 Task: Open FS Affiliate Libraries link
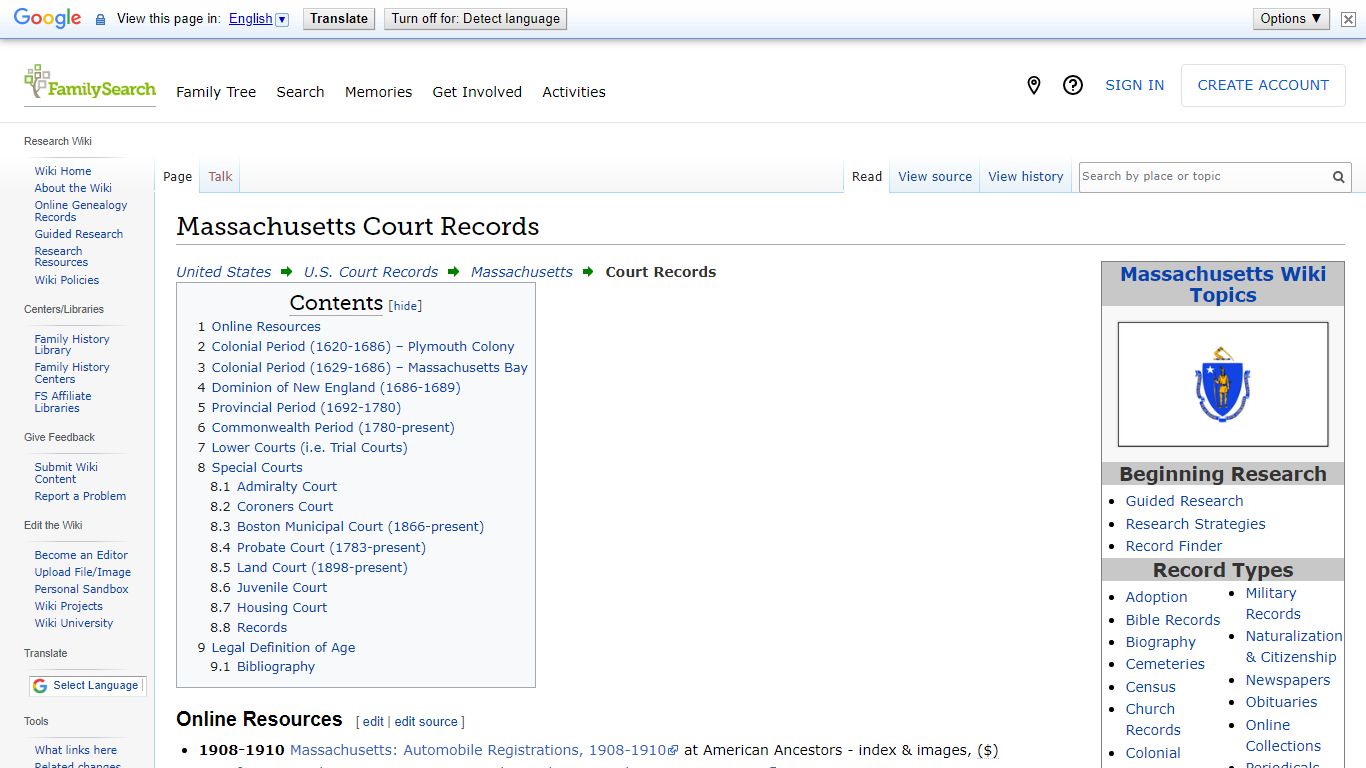click(x=63, y=402)
